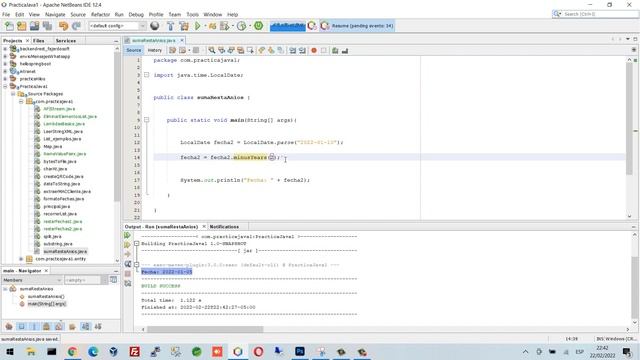Expand com.practicajava1.entity package node

pyautogui.click(x=21, y=259)
